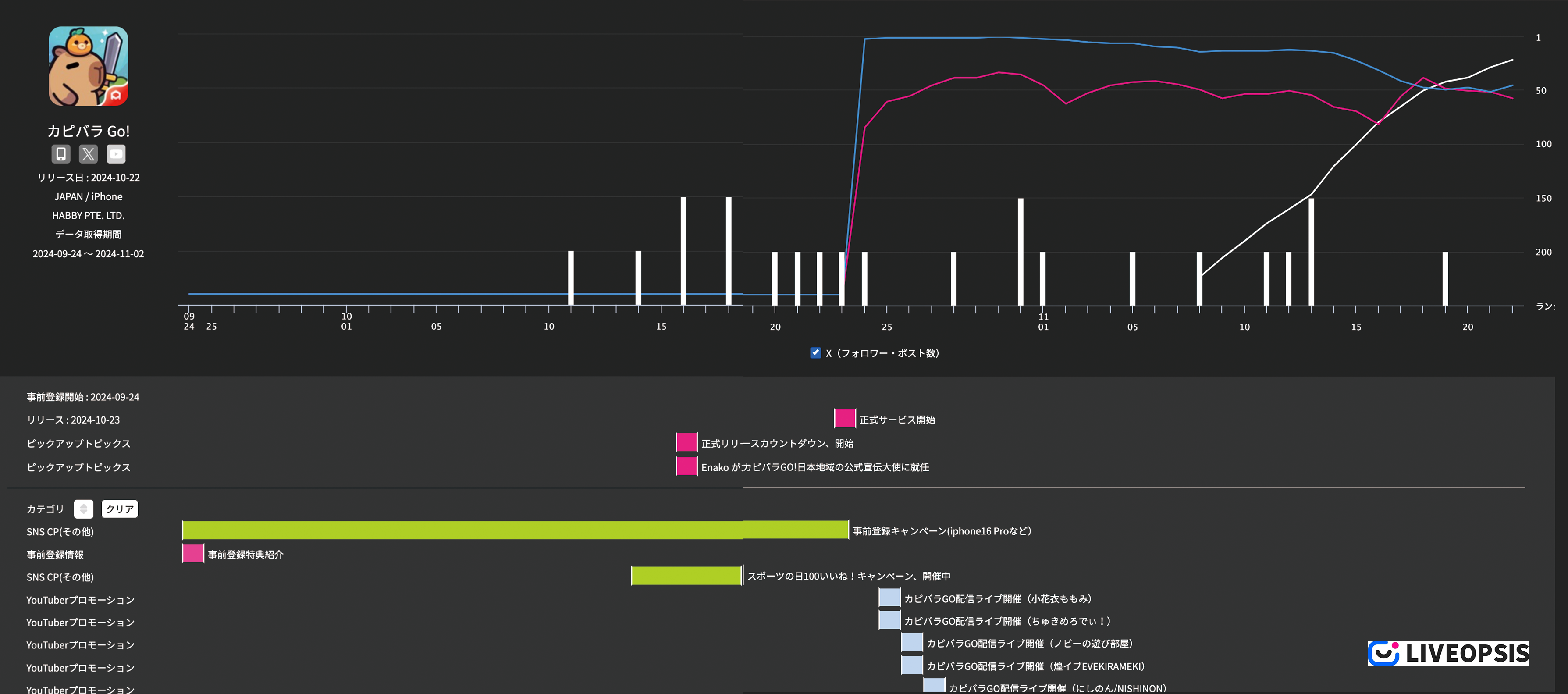Select the 煌イブEVEKIRAMEKI live stream marker
This screenshot has width=1568, height=694.
tap(912, 666)
